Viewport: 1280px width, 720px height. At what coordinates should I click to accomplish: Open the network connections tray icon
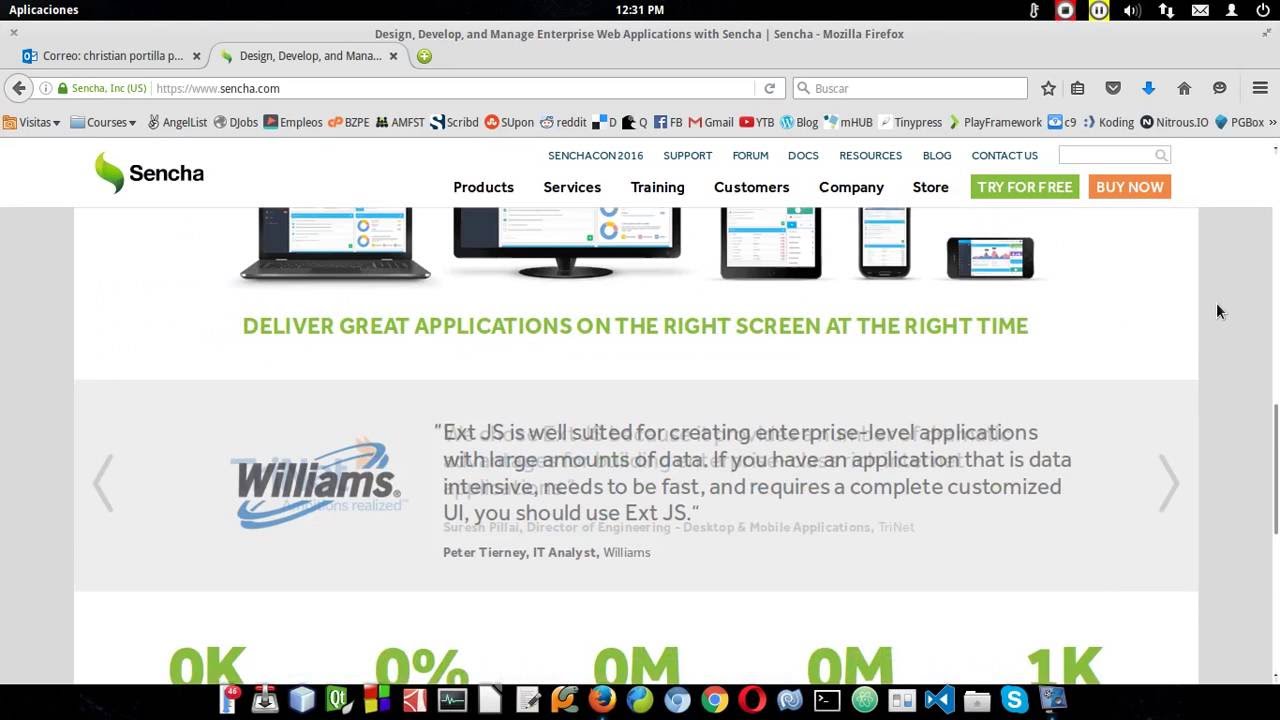[1166, 10]
